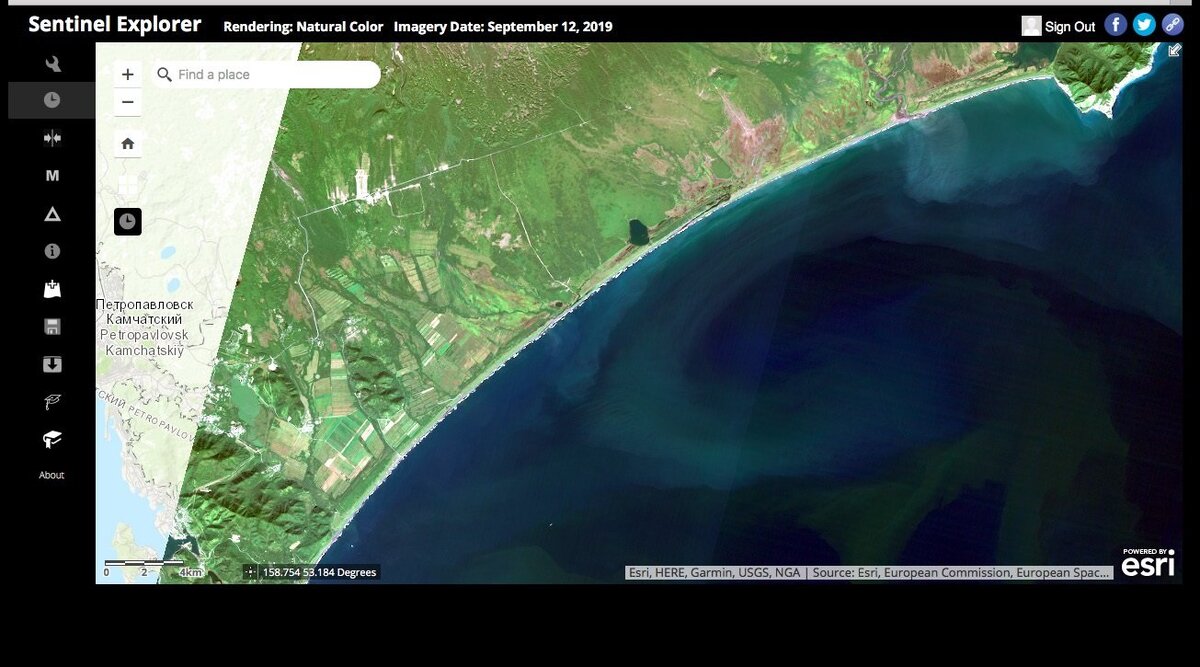
Task: Click the save floppy disk icon
Action: click(x=52, y=327)
